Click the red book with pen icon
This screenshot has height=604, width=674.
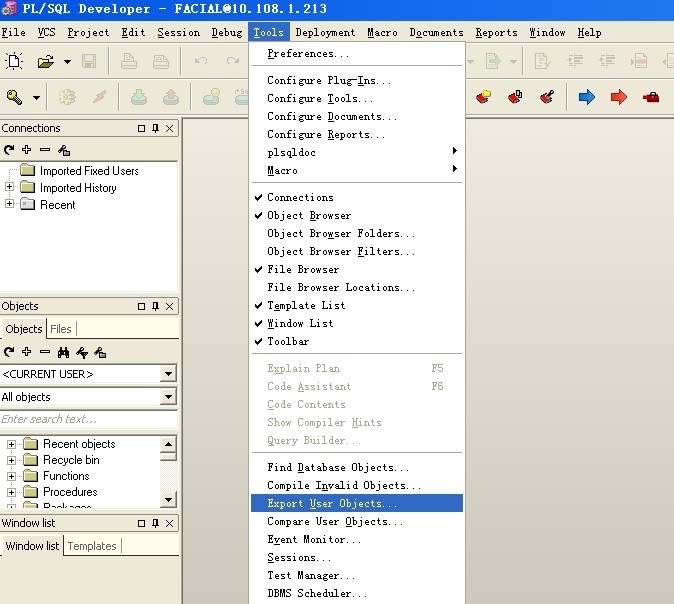pyautogui.click(x=547, y=97)
